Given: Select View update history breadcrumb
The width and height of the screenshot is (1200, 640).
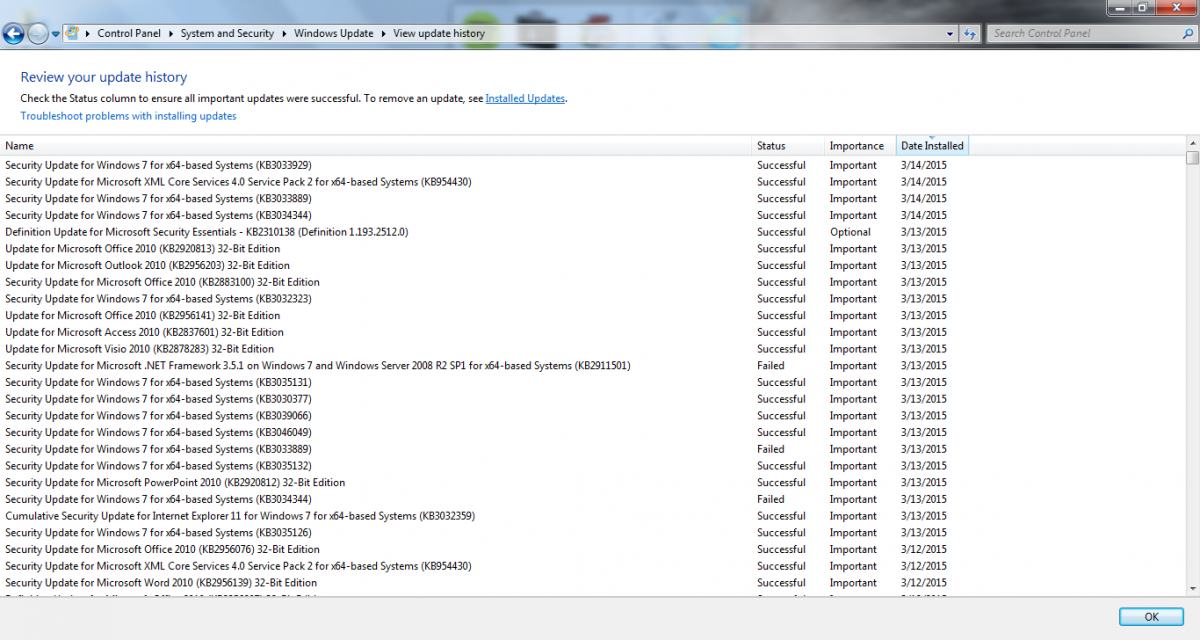Looking at the screenshot, I should tap(439, 33).
